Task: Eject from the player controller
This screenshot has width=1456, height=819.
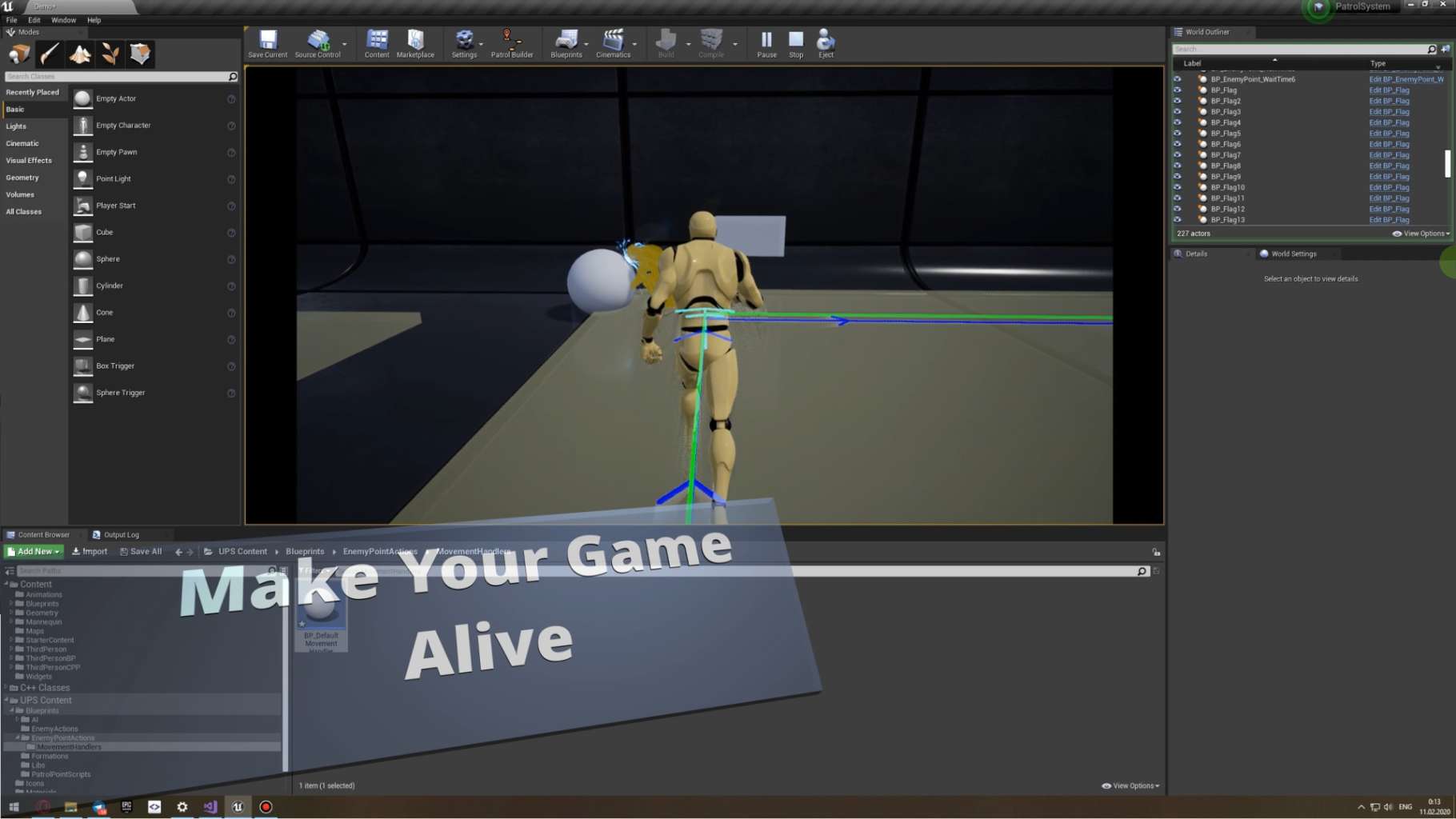Action: [x=826, y=44]
